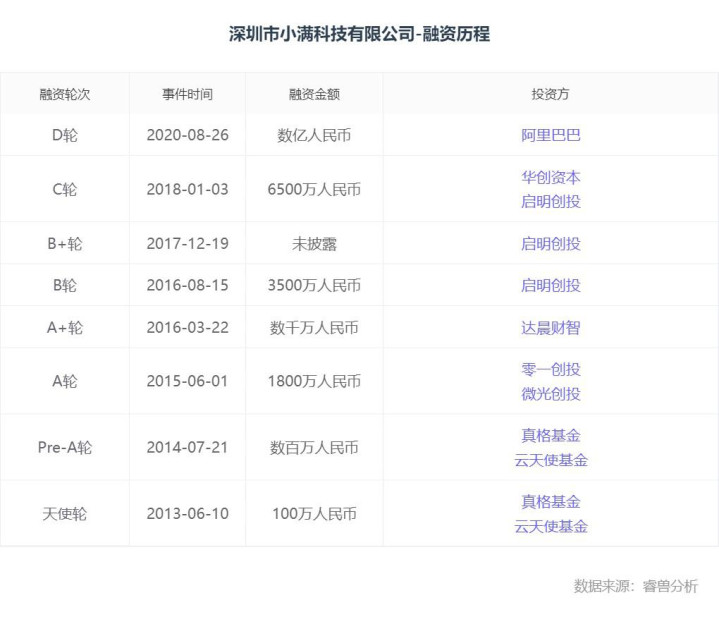Click the date 2017-12-19

click(187, 243)
